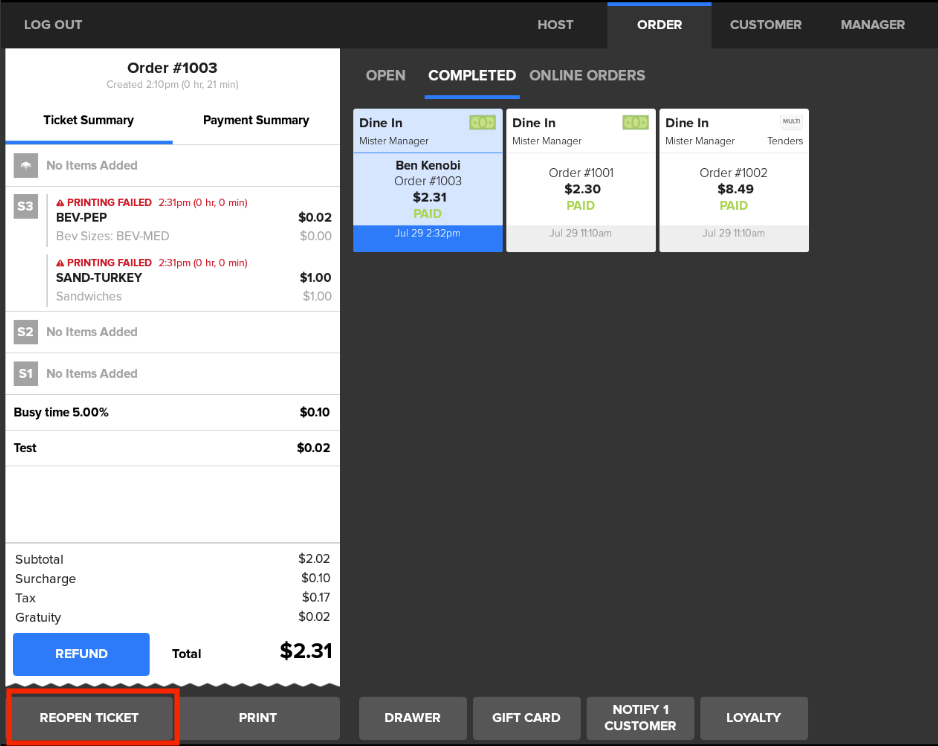Click the S3 seat badge icon
The height and width of the screenshot is (746, 938).
point(25,207)
